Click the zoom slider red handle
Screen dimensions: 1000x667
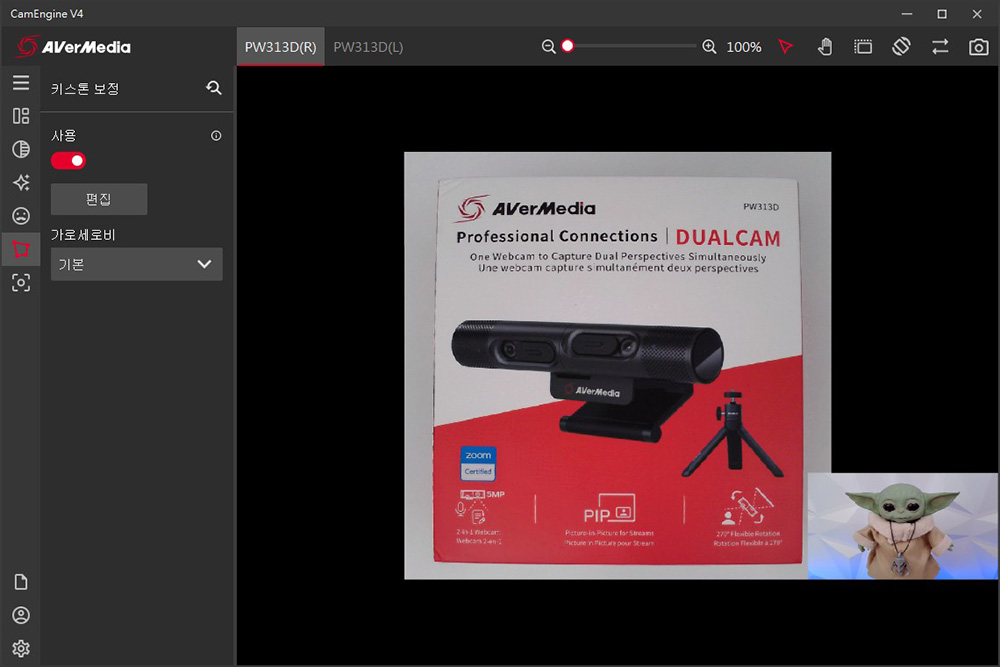click(x=568, y=46)
